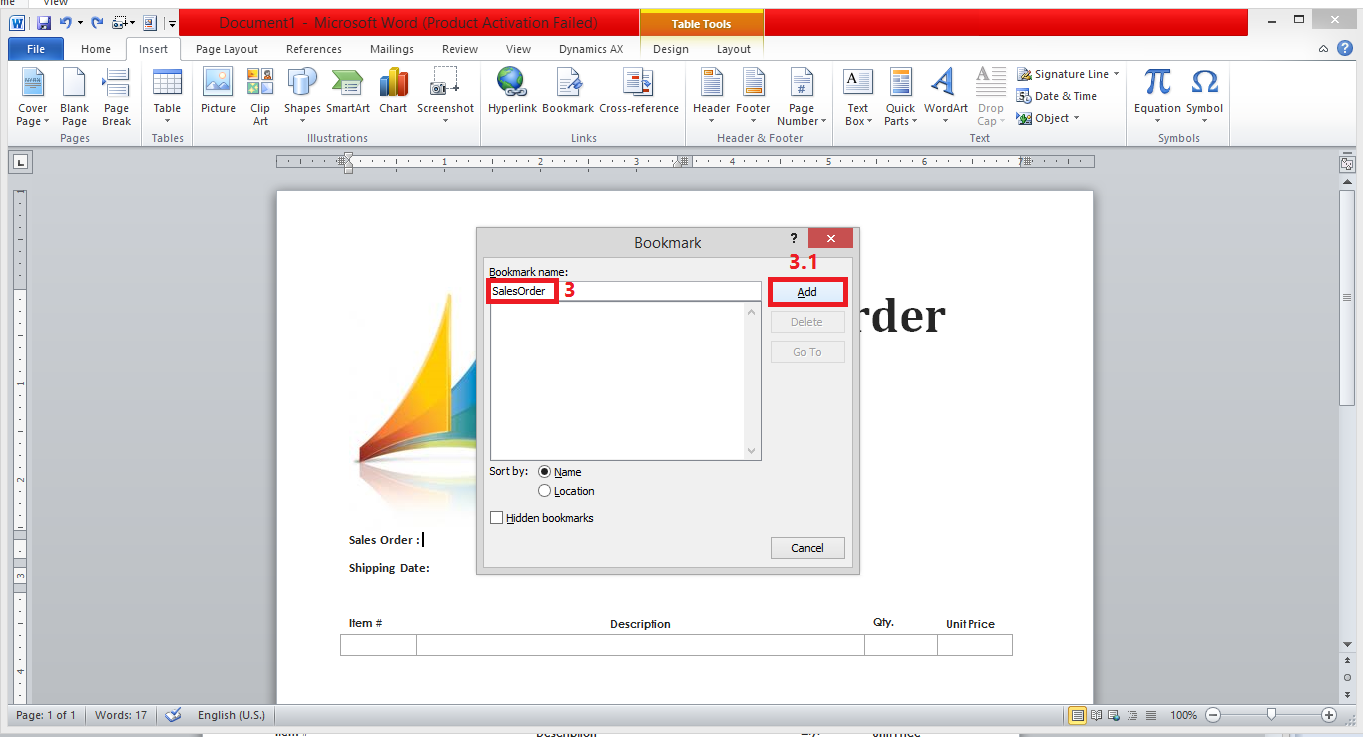Switch to the Page Layout tab
The width and height of the screenshot is (1363, 737).
(227, 49)
